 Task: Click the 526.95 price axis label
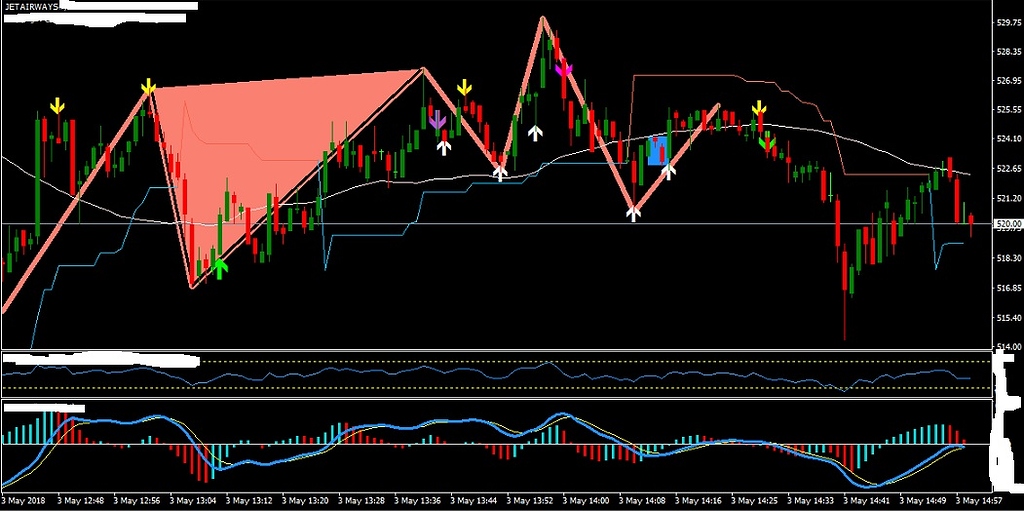[1007, 81]
